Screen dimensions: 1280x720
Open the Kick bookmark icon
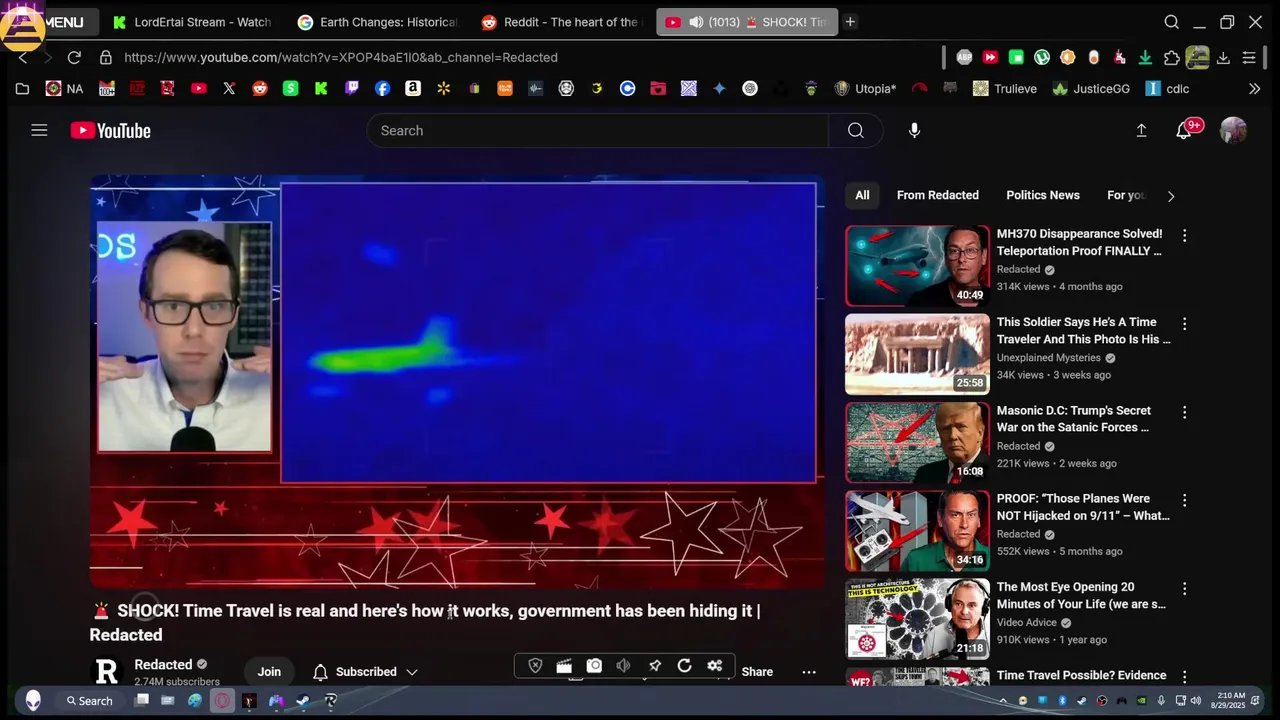(321, 88)
